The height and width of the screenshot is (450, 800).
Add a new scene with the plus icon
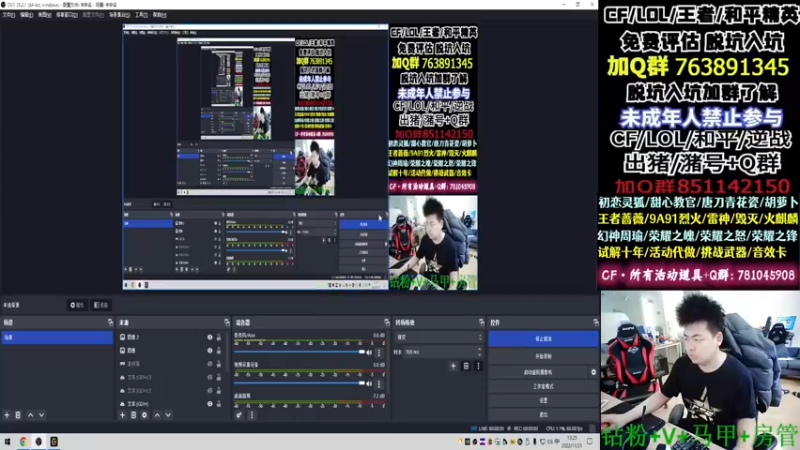7,415
